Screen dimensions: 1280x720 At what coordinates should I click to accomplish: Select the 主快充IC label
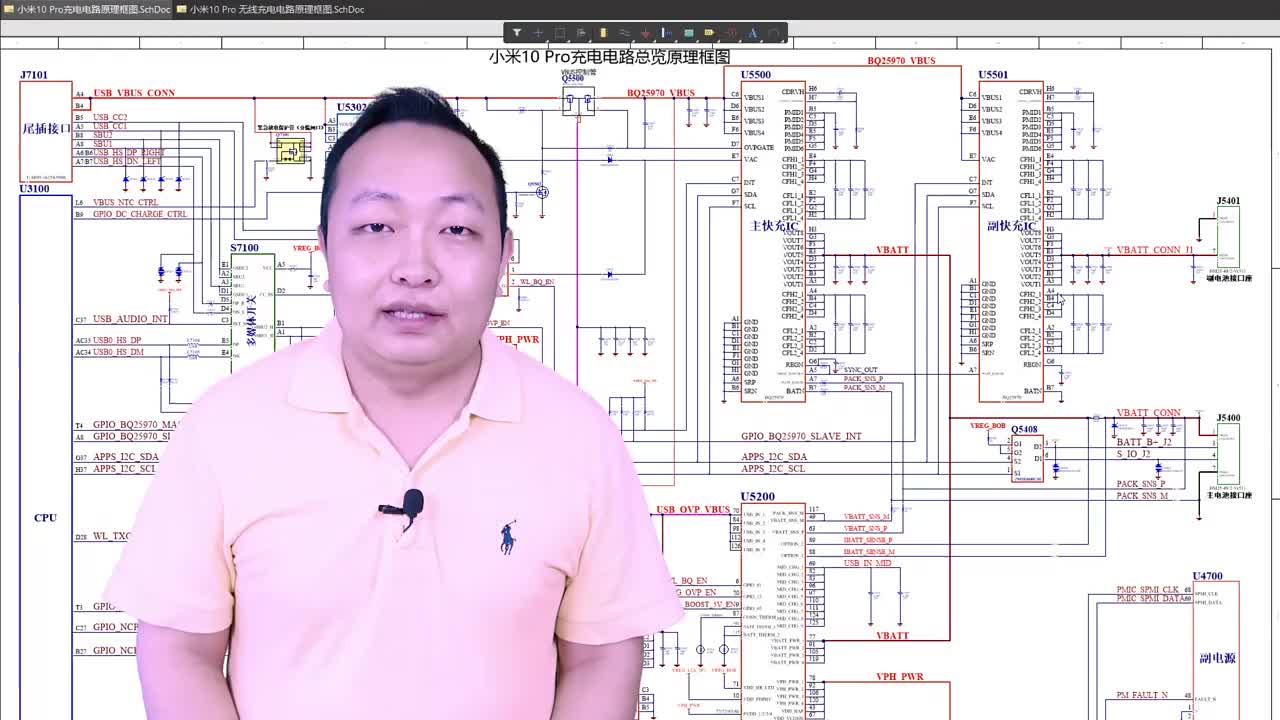[775, 226]
